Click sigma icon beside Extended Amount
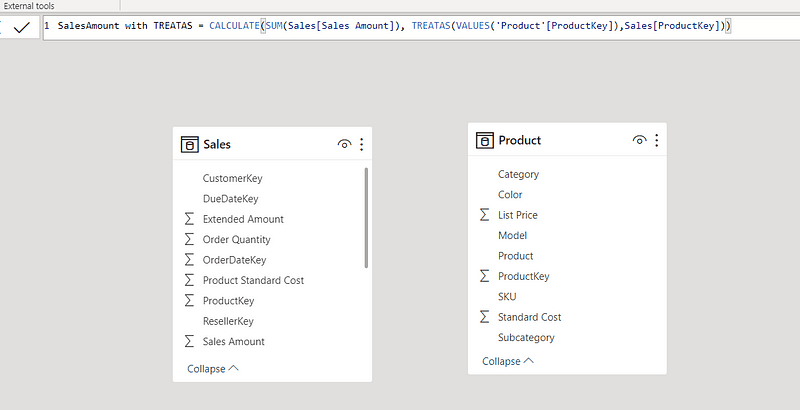Image resolution: width=800 pixels, height=410 pixels. pos(189,219)
